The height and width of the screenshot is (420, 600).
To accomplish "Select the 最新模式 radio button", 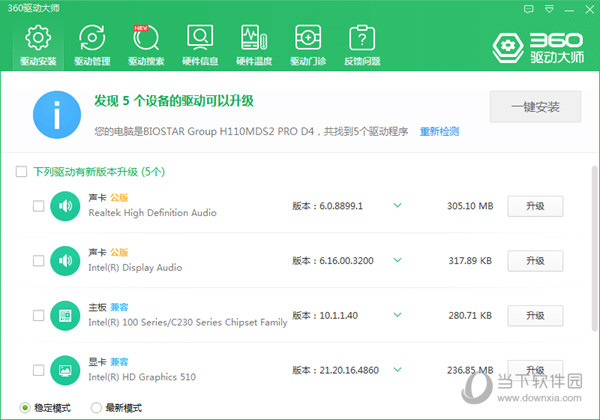I will tap(96, 407).
